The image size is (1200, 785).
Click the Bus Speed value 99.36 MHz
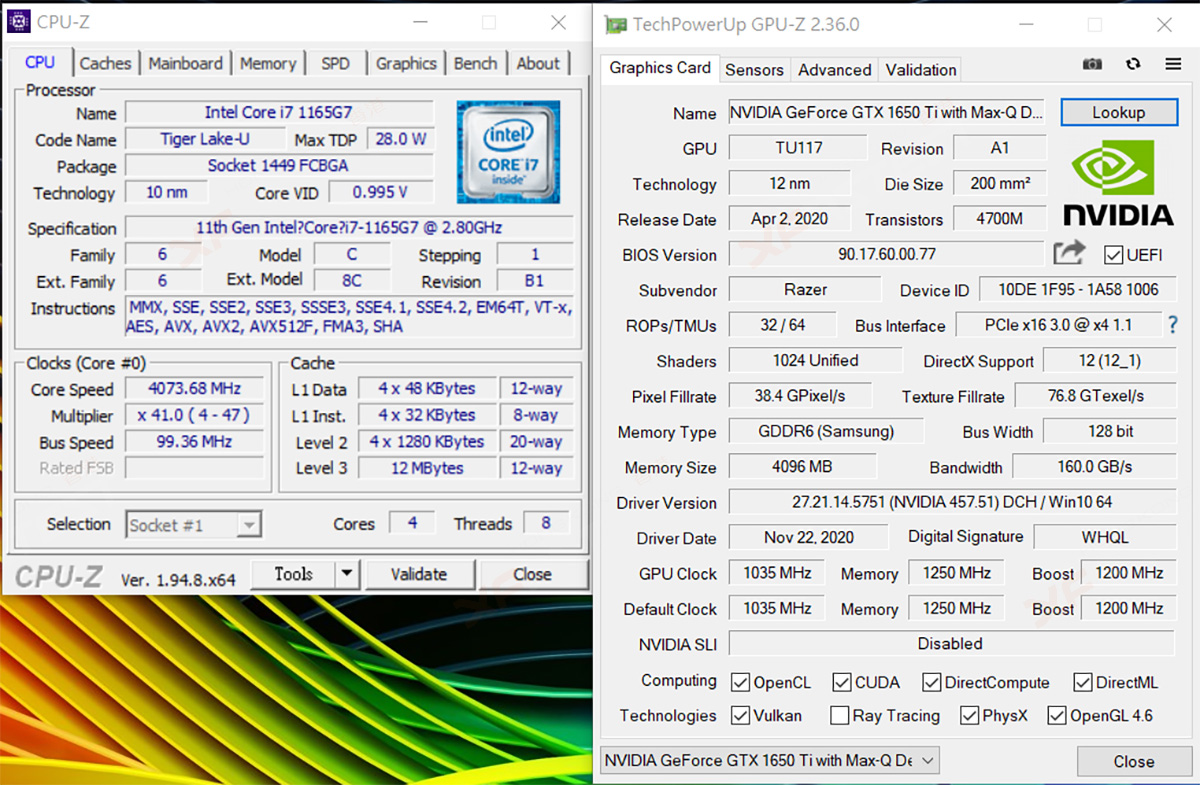click(x=194, y=442)
